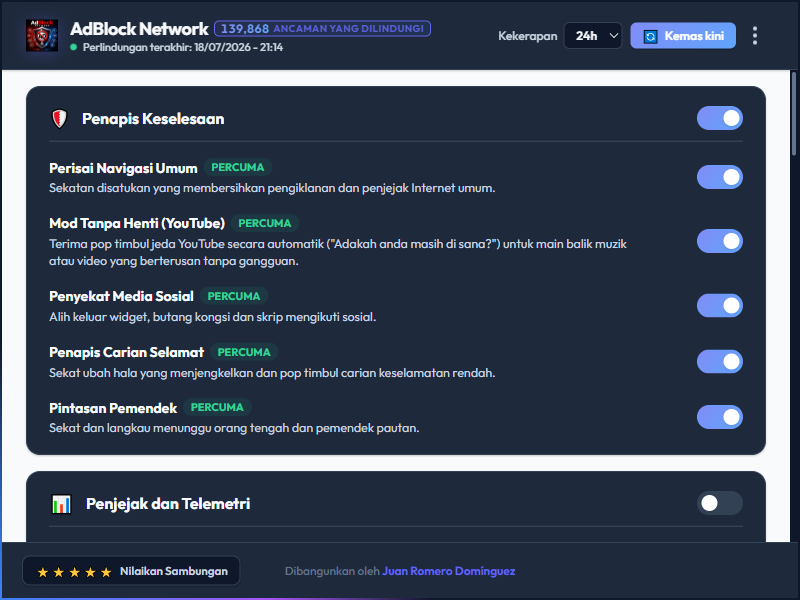Click the 139,868 Ancaman Yang Dilindungi badge

[322, 29]
